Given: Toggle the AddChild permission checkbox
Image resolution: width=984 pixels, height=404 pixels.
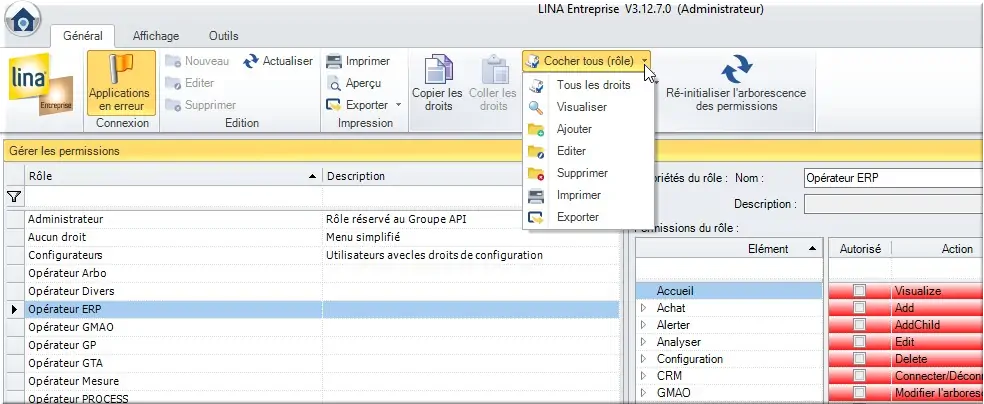Looking at the screenshot, I should click(x=859, y=325).
